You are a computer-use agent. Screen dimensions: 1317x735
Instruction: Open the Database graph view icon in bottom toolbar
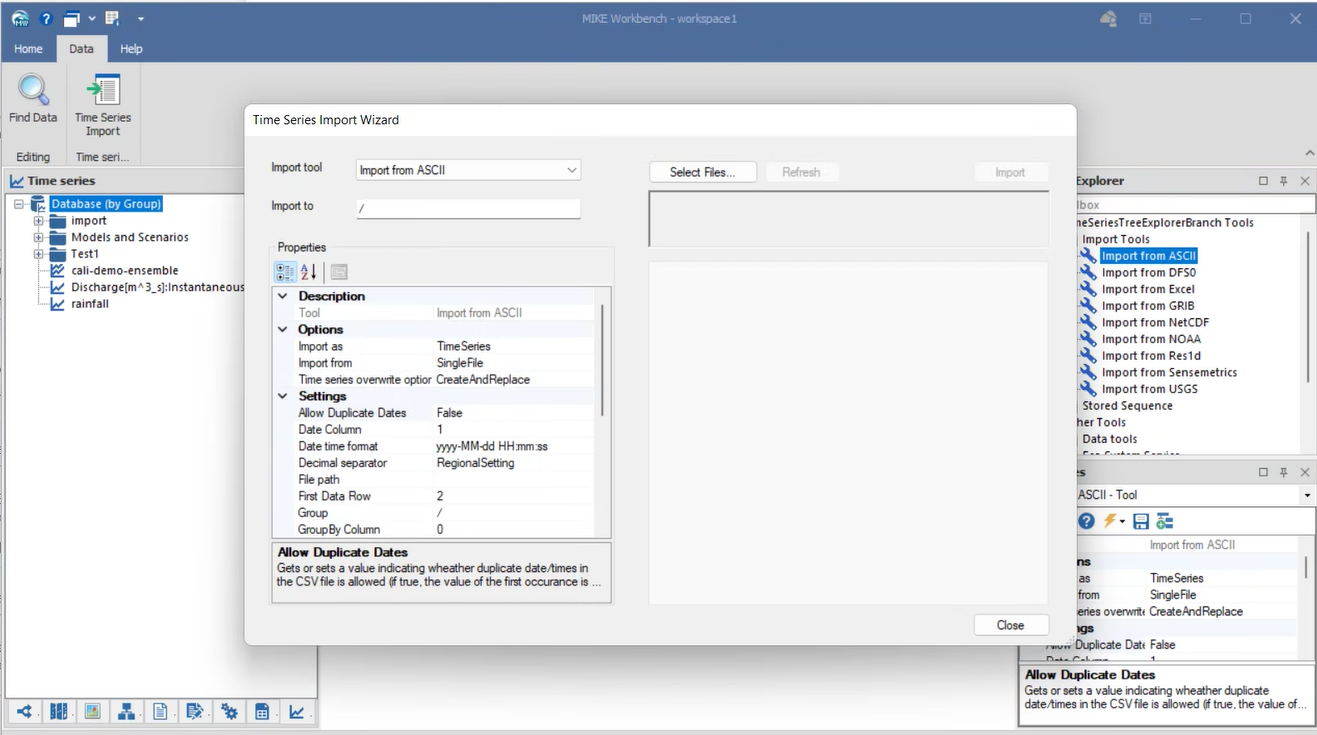[x=24, y=712]
